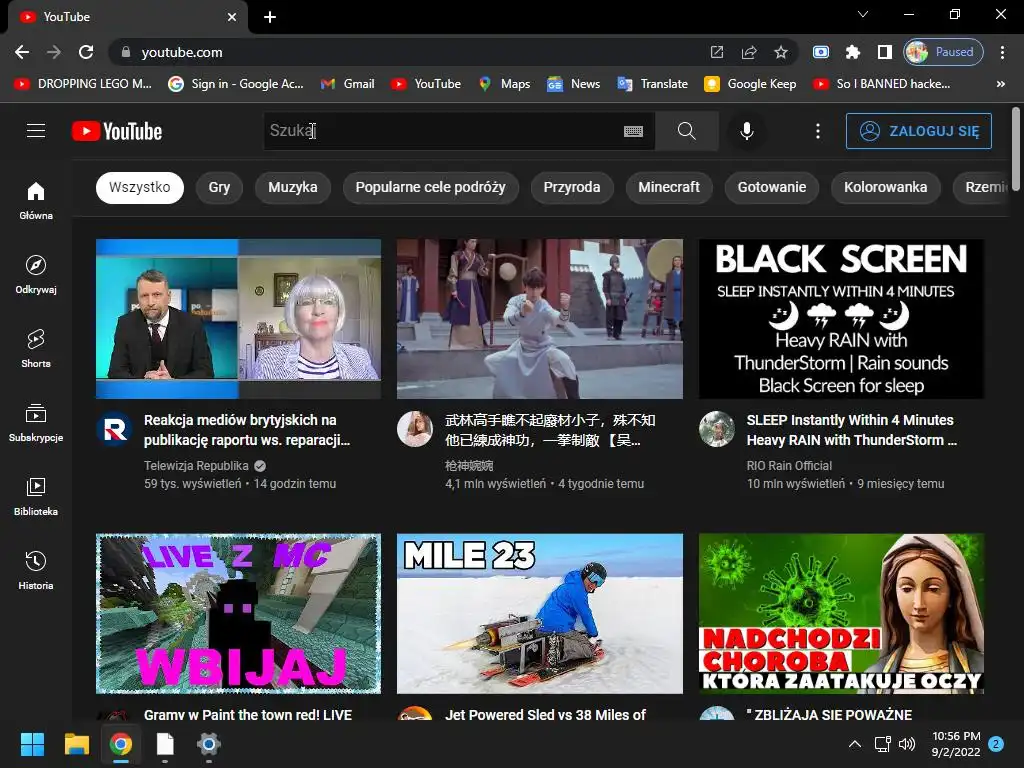
Task: Select the Gry filter chip
Action: pyautogui.click(x=219, y=187)
